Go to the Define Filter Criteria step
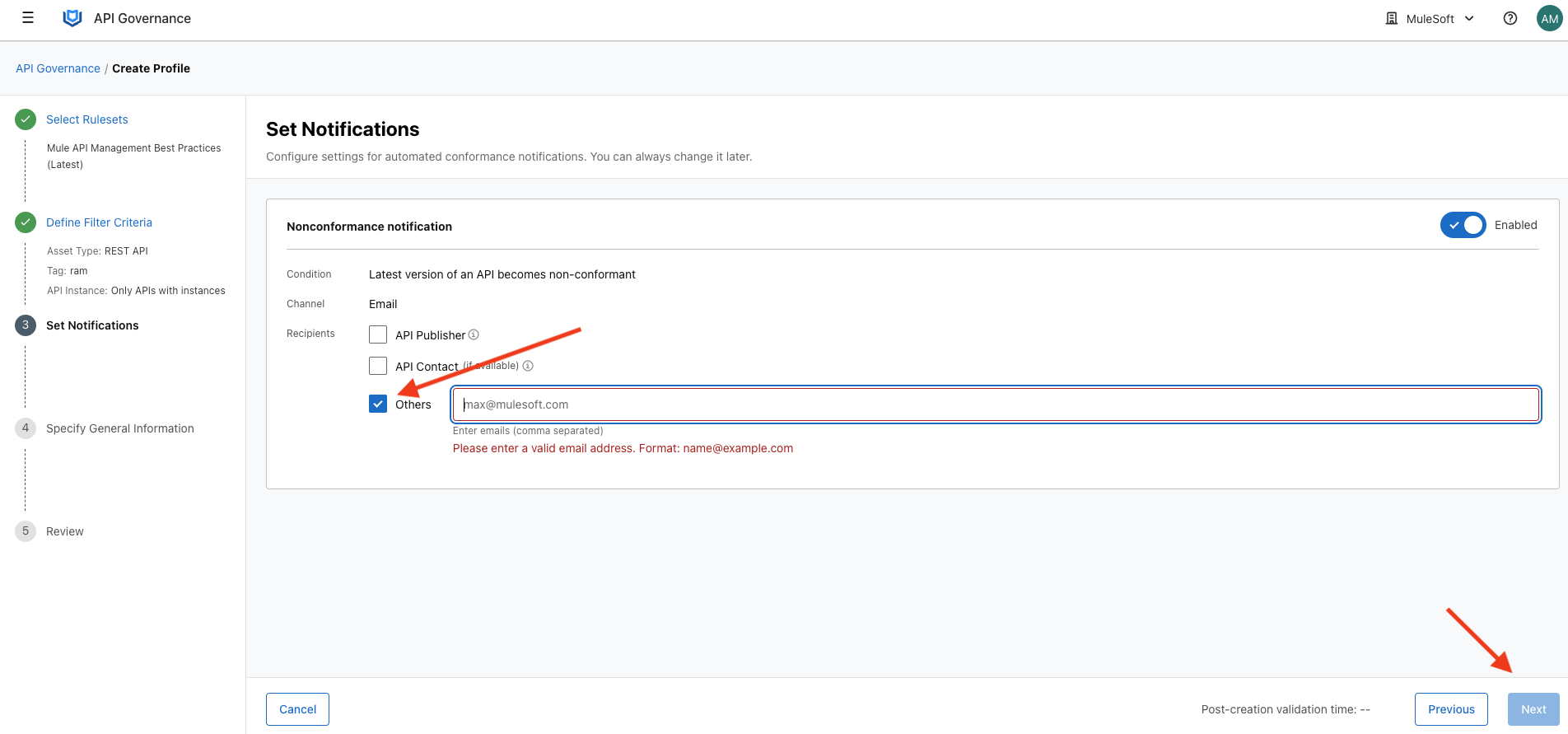This screenshot has width=1568, height=734. click(99, 222)
